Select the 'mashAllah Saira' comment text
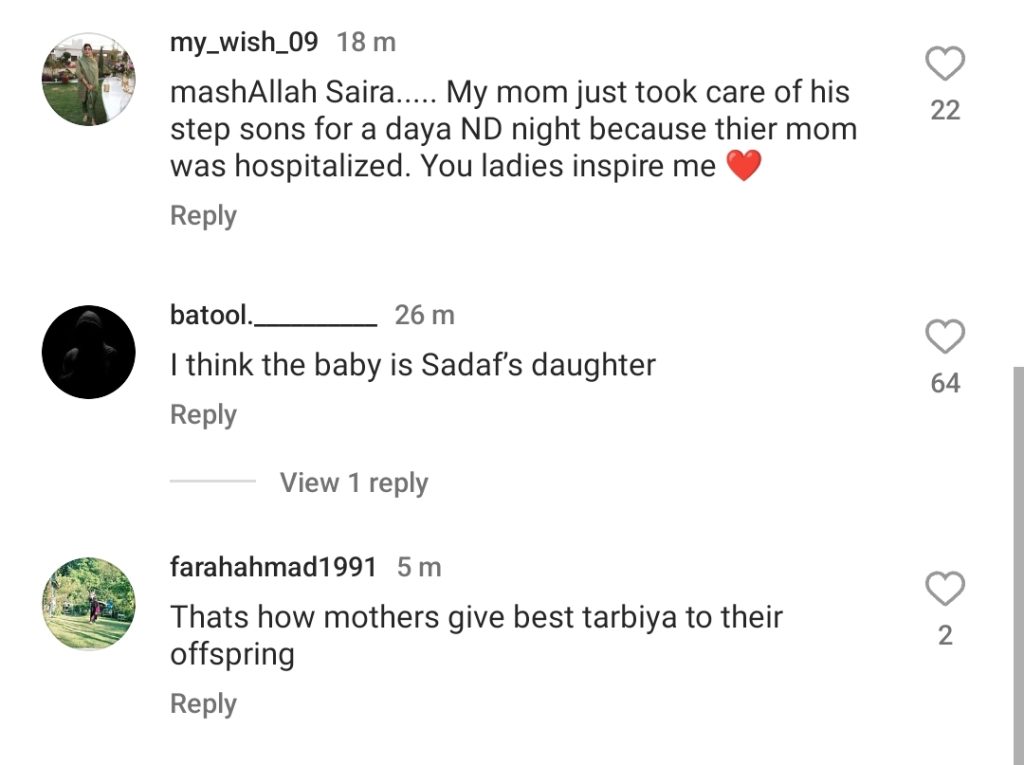Image resolution: width=1024 pixels, height=765 pixels. (512, 129)
